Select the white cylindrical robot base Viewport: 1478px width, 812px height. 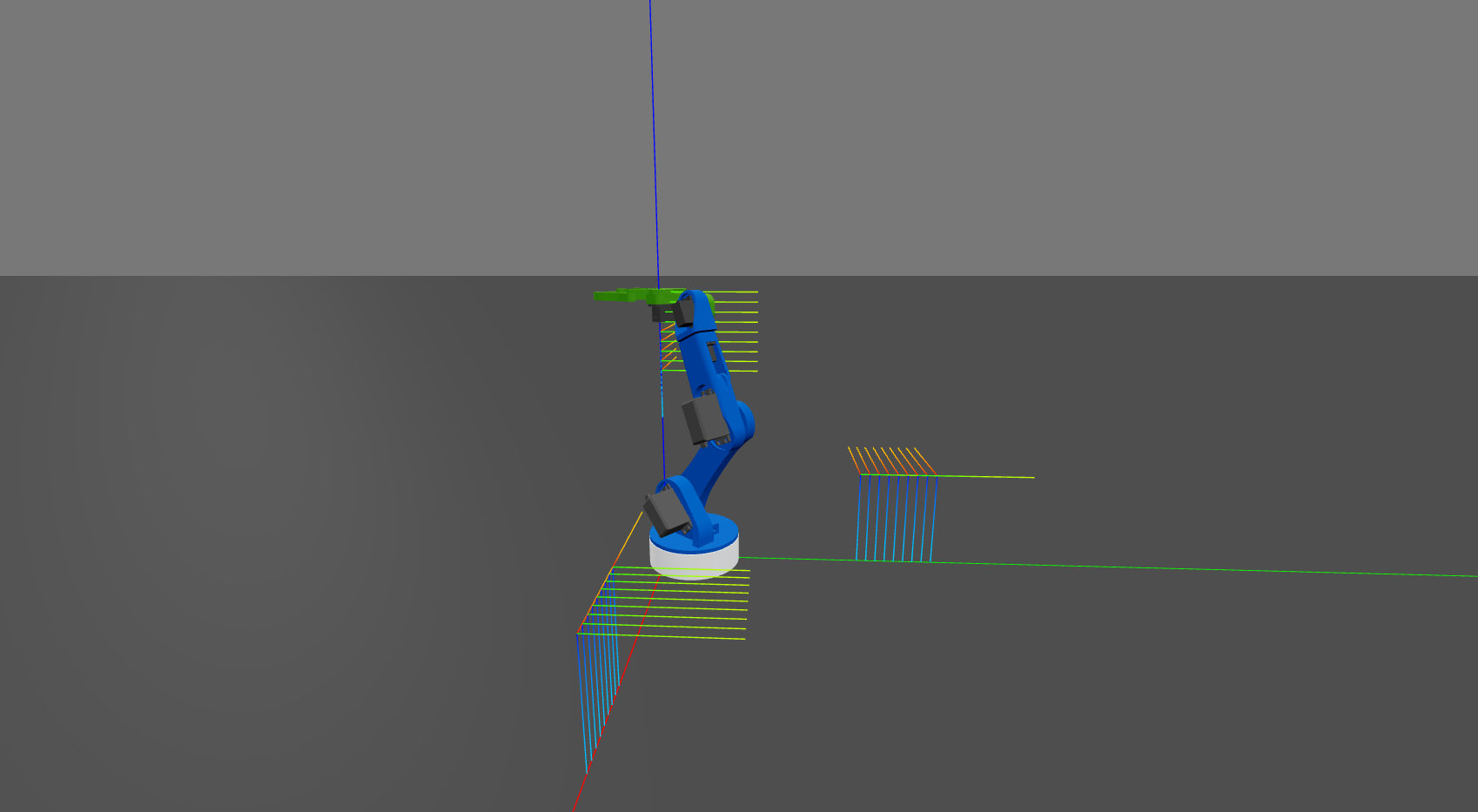tap(693, 560)
